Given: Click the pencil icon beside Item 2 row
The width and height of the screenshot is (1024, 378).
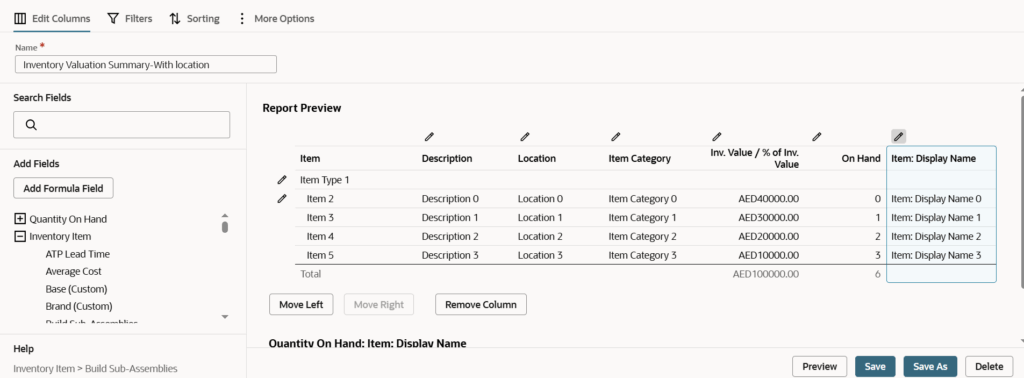Looking at the screenshot, I should 281,198.
